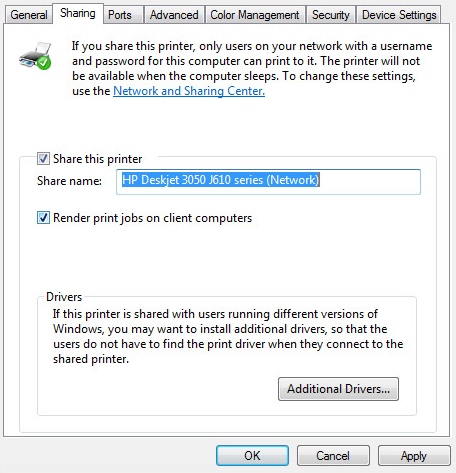This screenshot has height=473, width=456.
Task: Open the Color Management tab
Action: pos(255,15)
